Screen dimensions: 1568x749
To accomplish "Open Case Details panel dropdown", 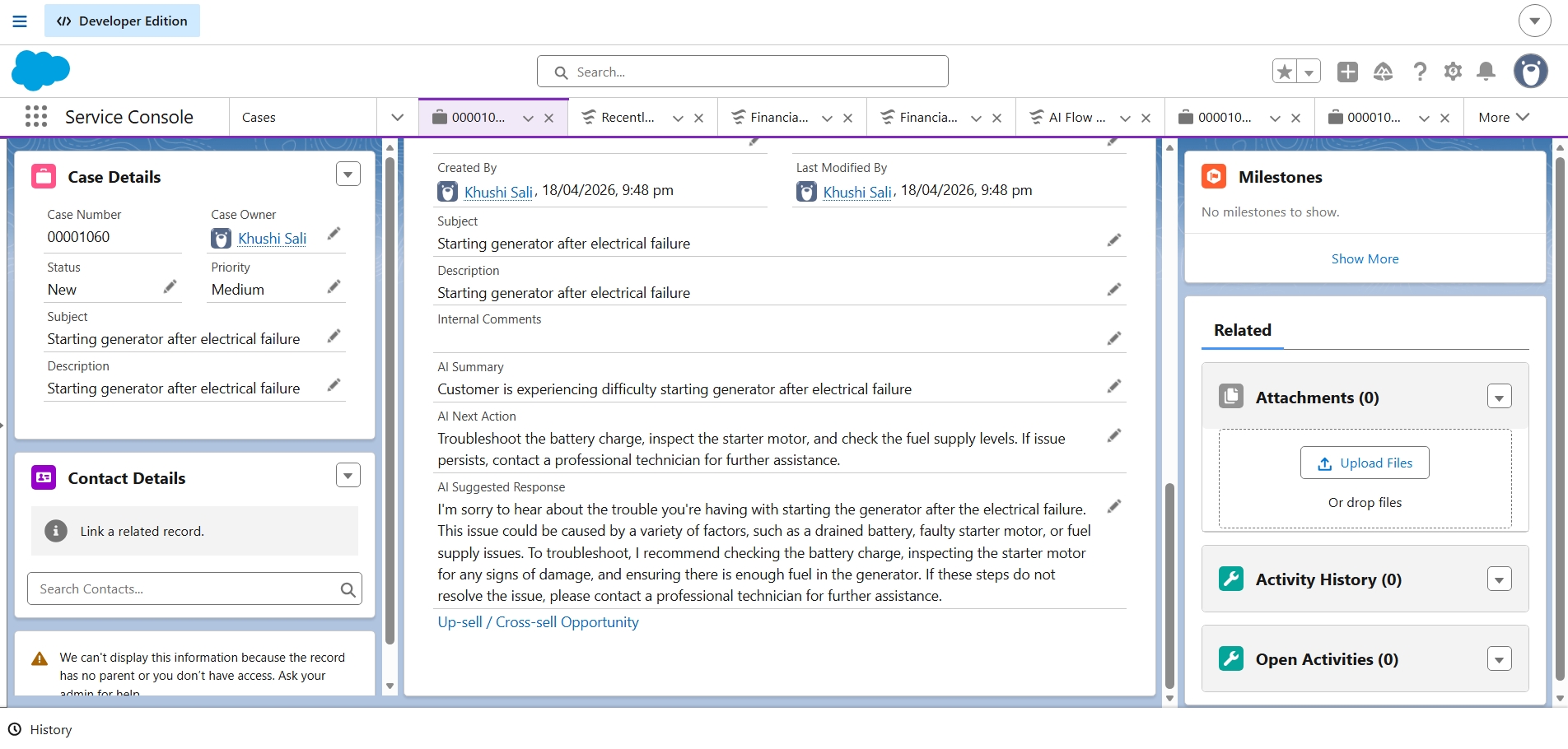I will [348, 174].
